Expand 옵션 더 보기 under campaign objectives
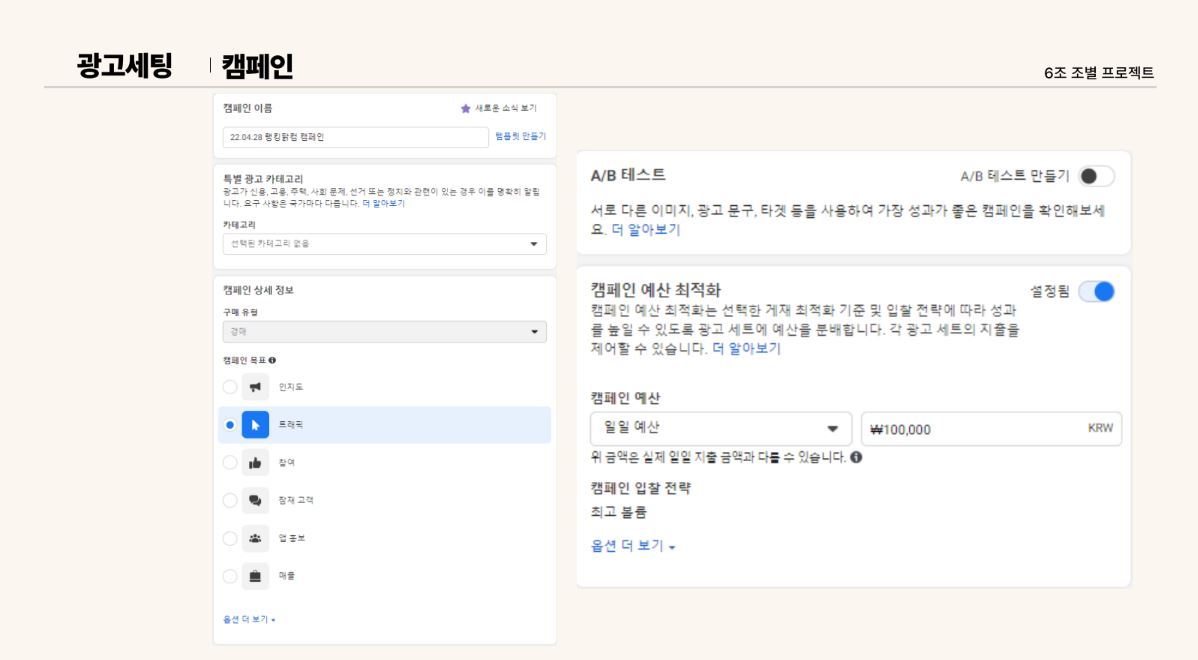The width and height of the screenshot is (1198, 660). [249, 620]
